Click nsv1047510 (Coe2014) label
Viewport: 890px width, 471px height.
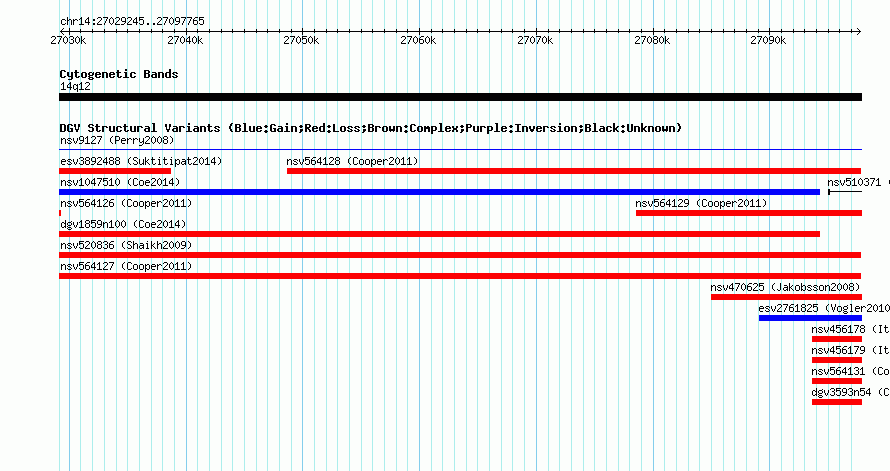click(120, 182)
